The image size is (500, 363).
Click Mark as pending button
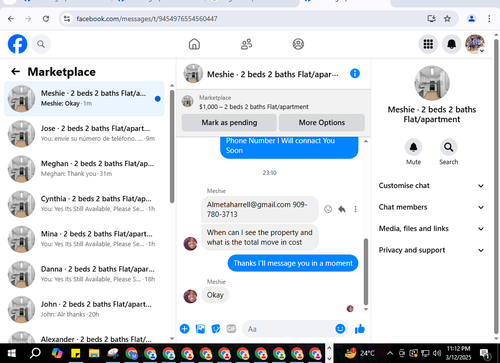pos(229,123)
